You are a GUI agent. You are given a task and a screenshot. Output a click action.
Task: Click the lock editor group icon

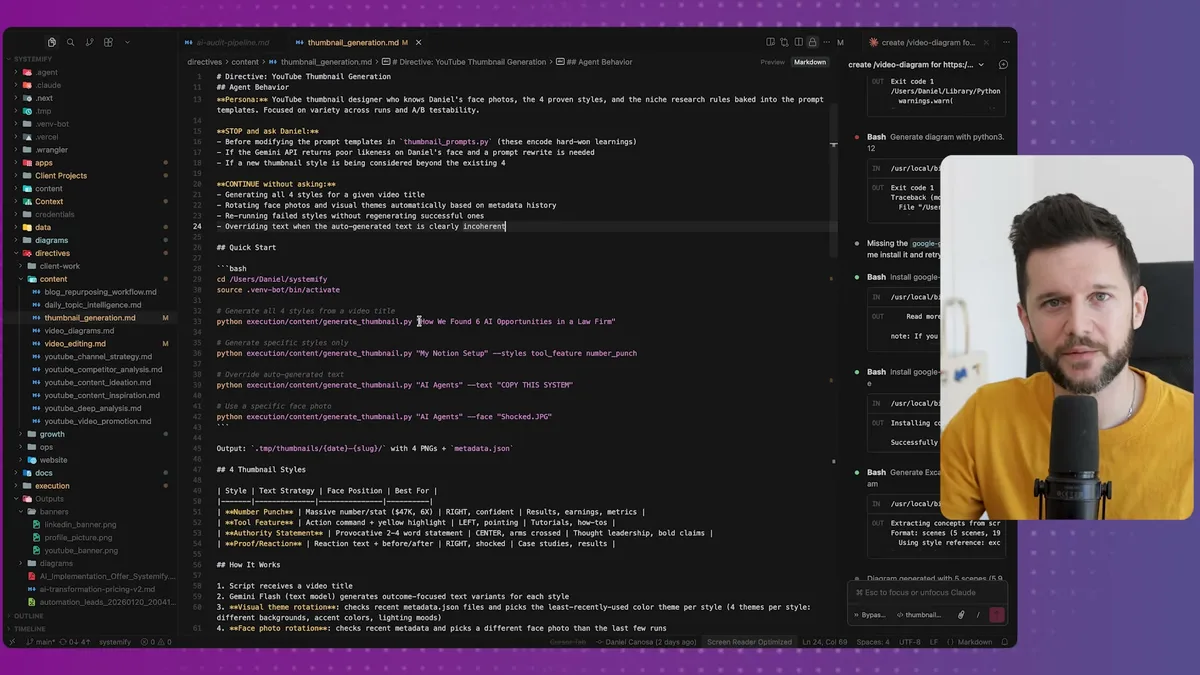812,43
